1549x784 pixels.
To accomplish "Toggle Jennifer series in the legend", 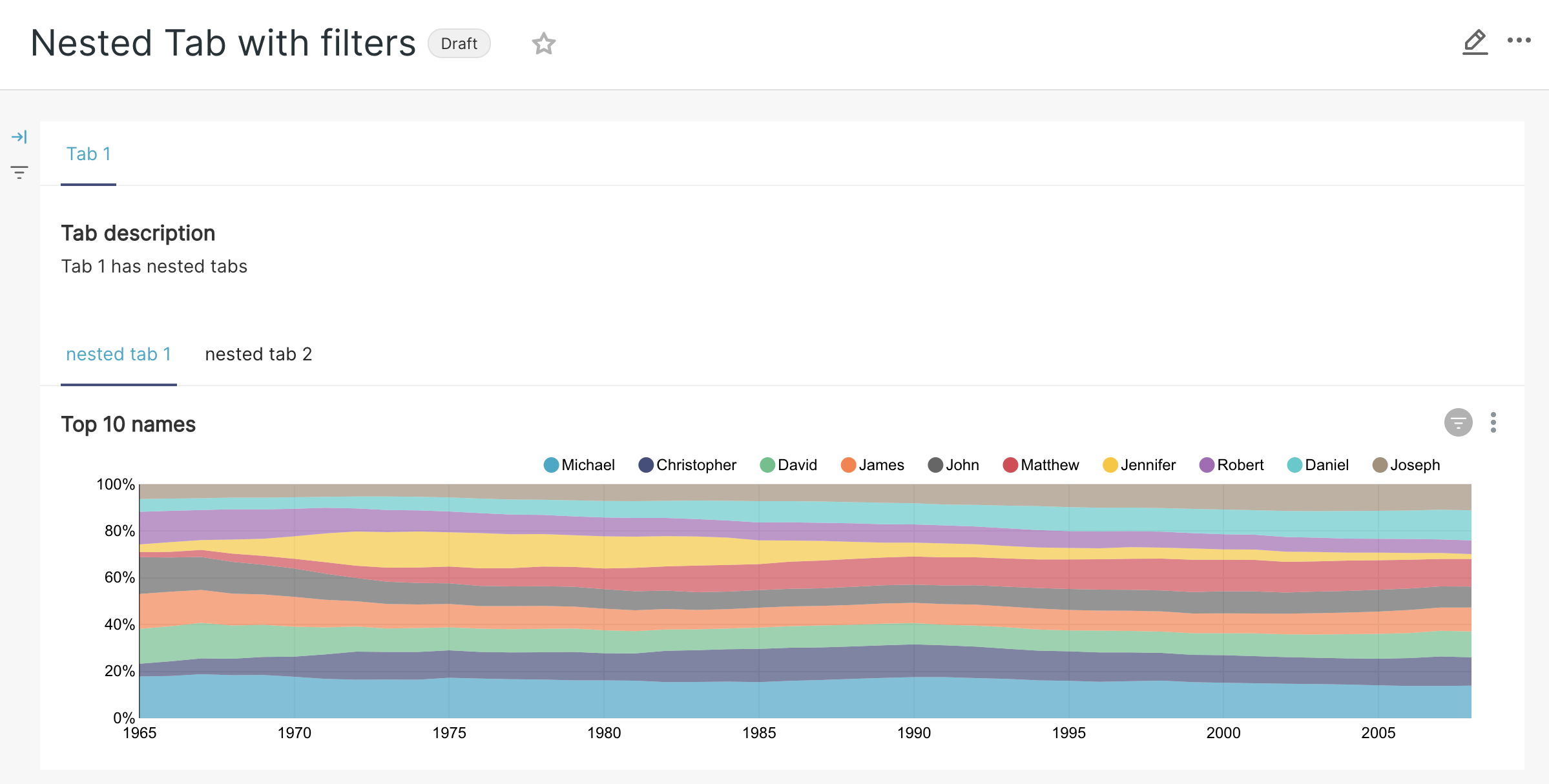I will [x=1139, y=465].
